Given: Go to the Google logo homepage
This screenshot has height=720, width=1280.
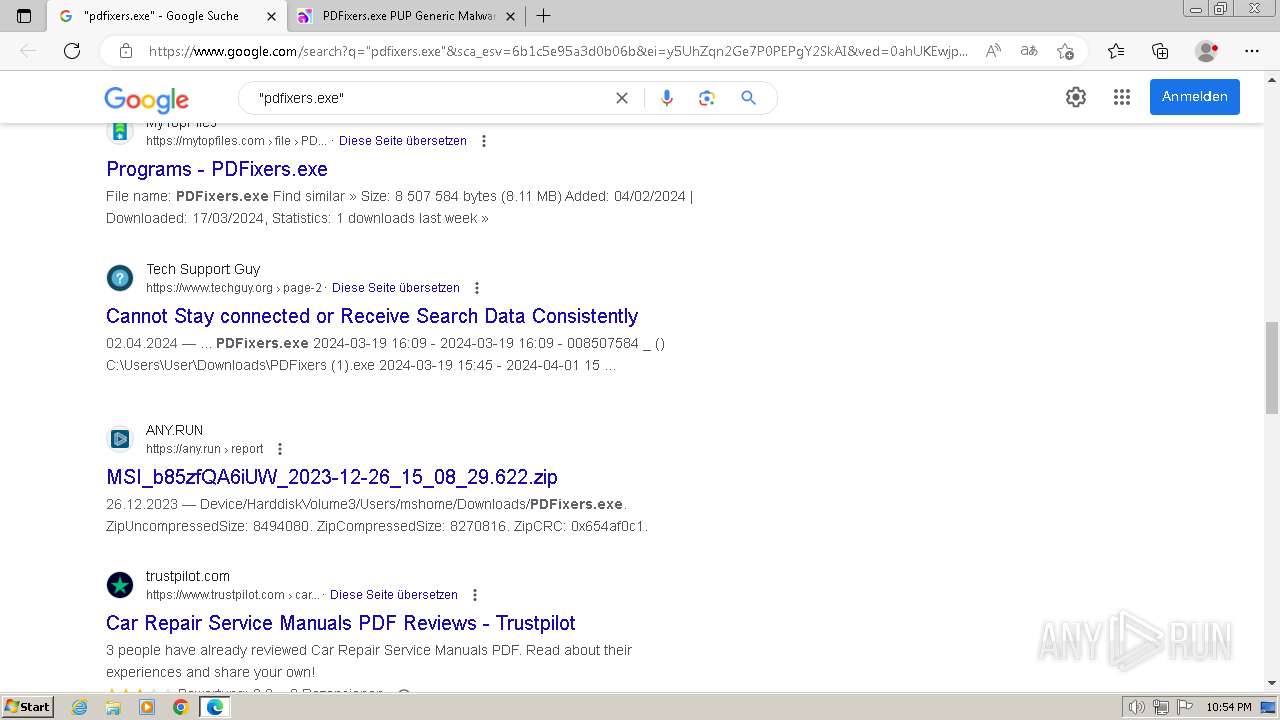Looking at the screenshot, I should 146,98.
